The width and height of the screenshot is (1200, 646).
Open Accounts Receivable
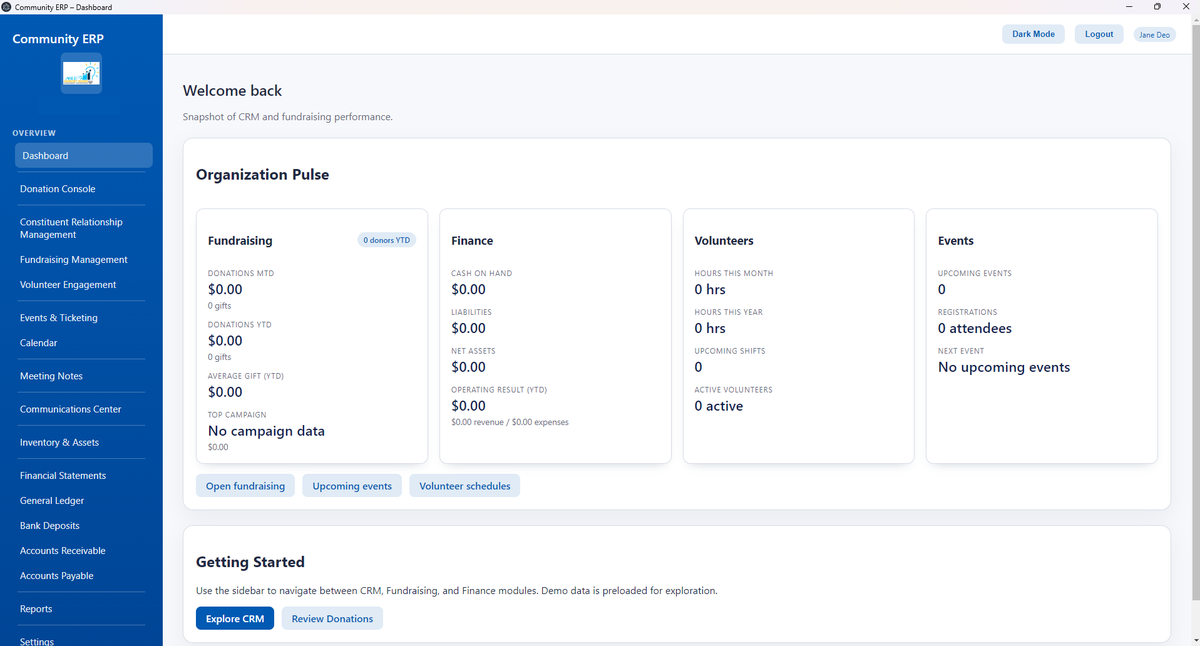[x=63, y=551]
